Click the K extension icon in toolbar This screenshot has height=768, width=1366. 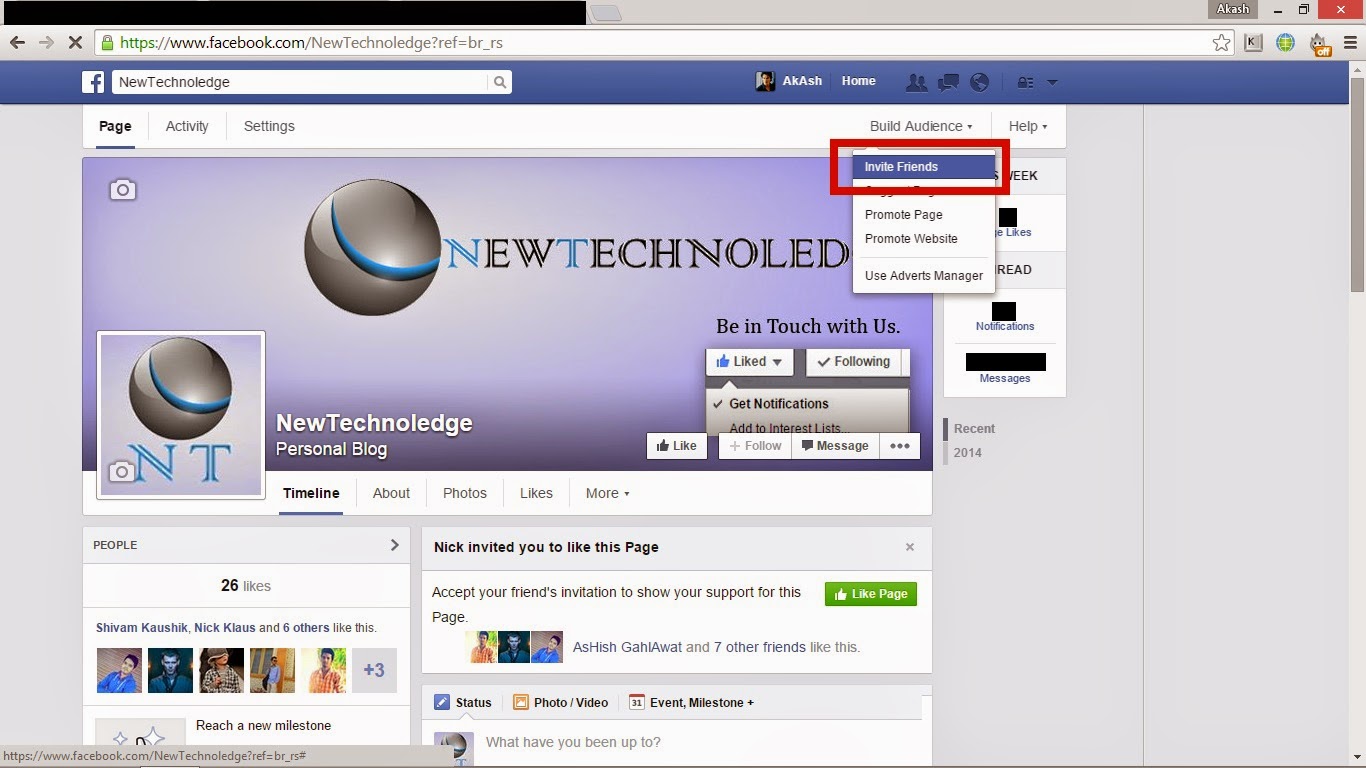(x=1253, y=43)
